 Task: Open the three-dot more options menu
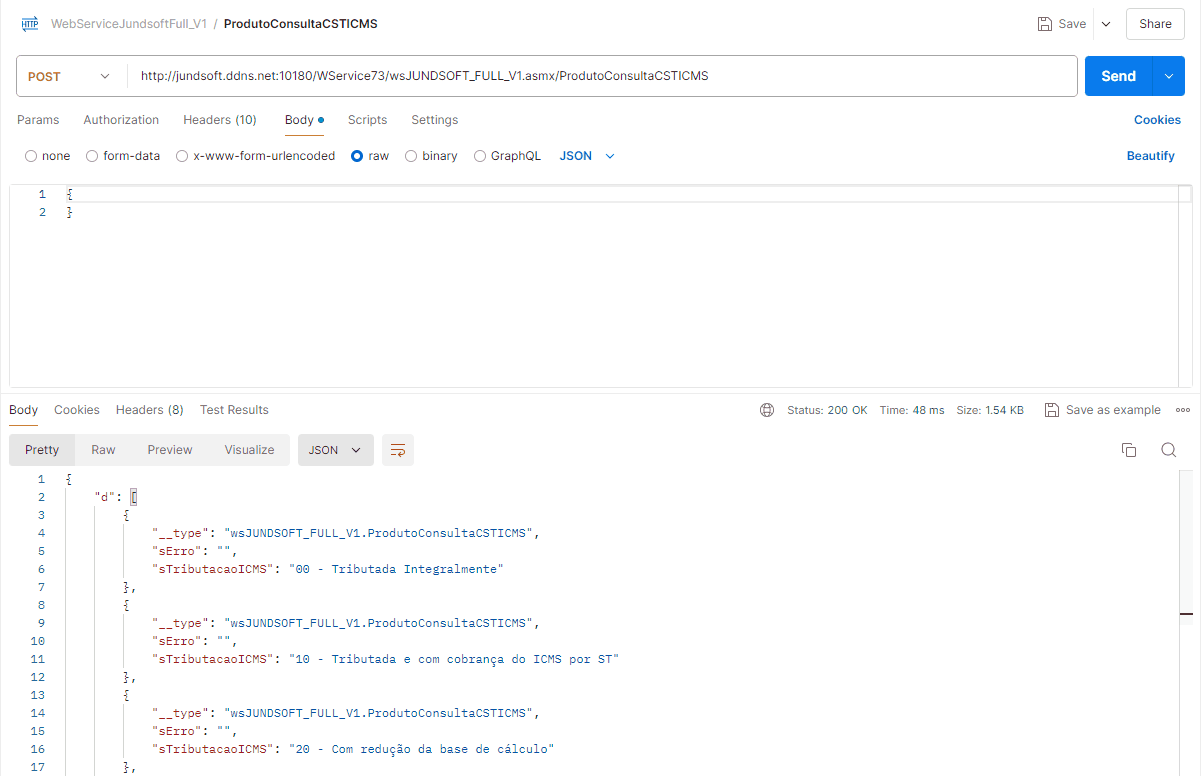(1183, 410)
